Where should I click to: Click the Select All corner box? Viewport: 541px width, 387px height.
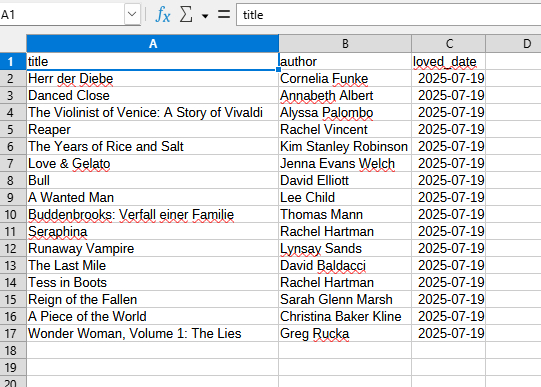tap(13, 43)
